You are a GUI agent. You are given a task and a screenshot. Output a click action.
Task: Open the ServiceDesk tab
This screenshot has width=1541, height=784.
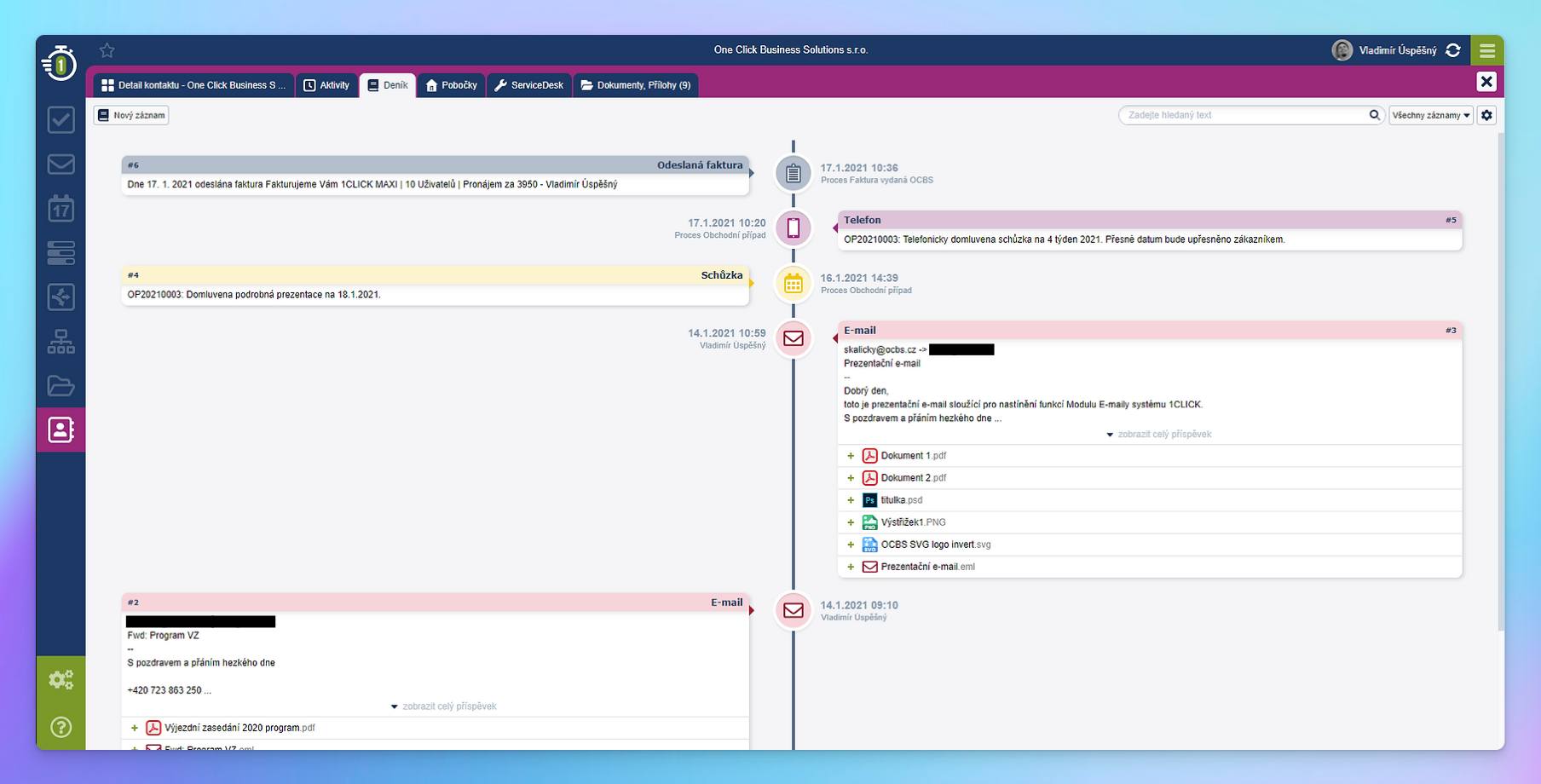(529, 85)
